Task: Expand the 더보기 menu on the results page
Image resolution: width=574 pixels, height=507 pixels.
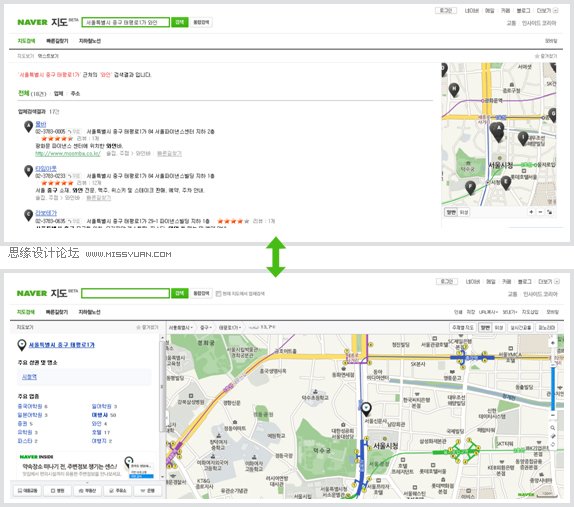Action: [x=547, y=11]
